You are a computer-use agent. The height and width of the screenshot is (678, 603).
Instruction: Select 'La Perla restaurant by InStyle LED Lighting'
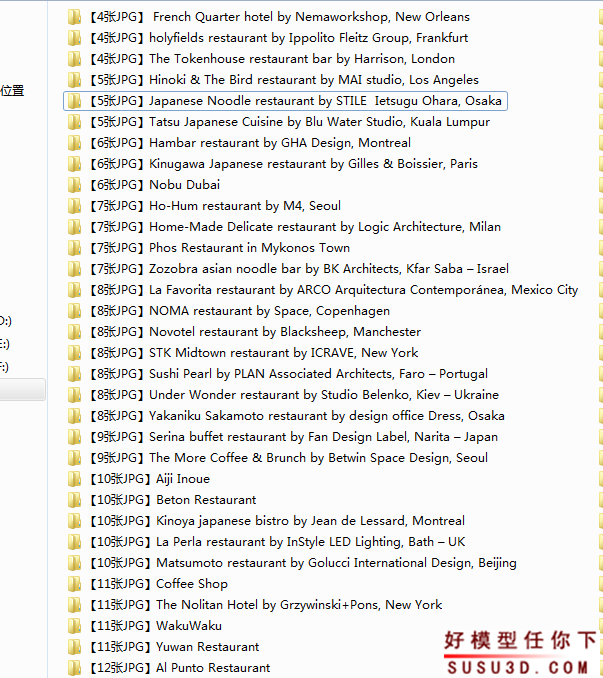coord(310,542)
